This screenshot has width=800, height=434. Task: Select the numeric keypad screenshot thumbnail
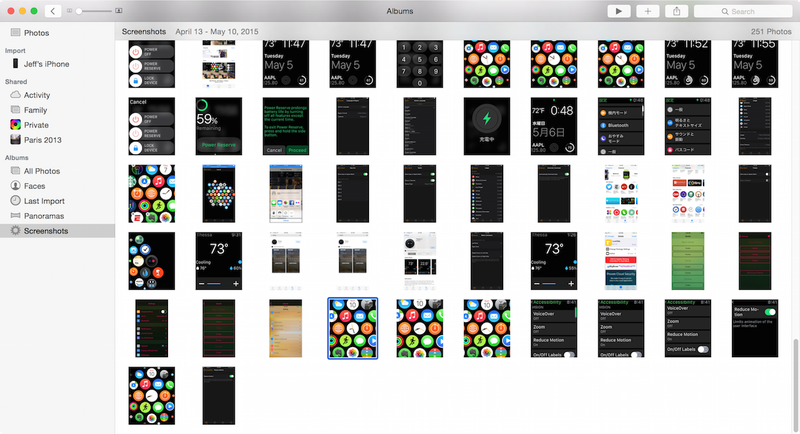[x=419, y=64]
